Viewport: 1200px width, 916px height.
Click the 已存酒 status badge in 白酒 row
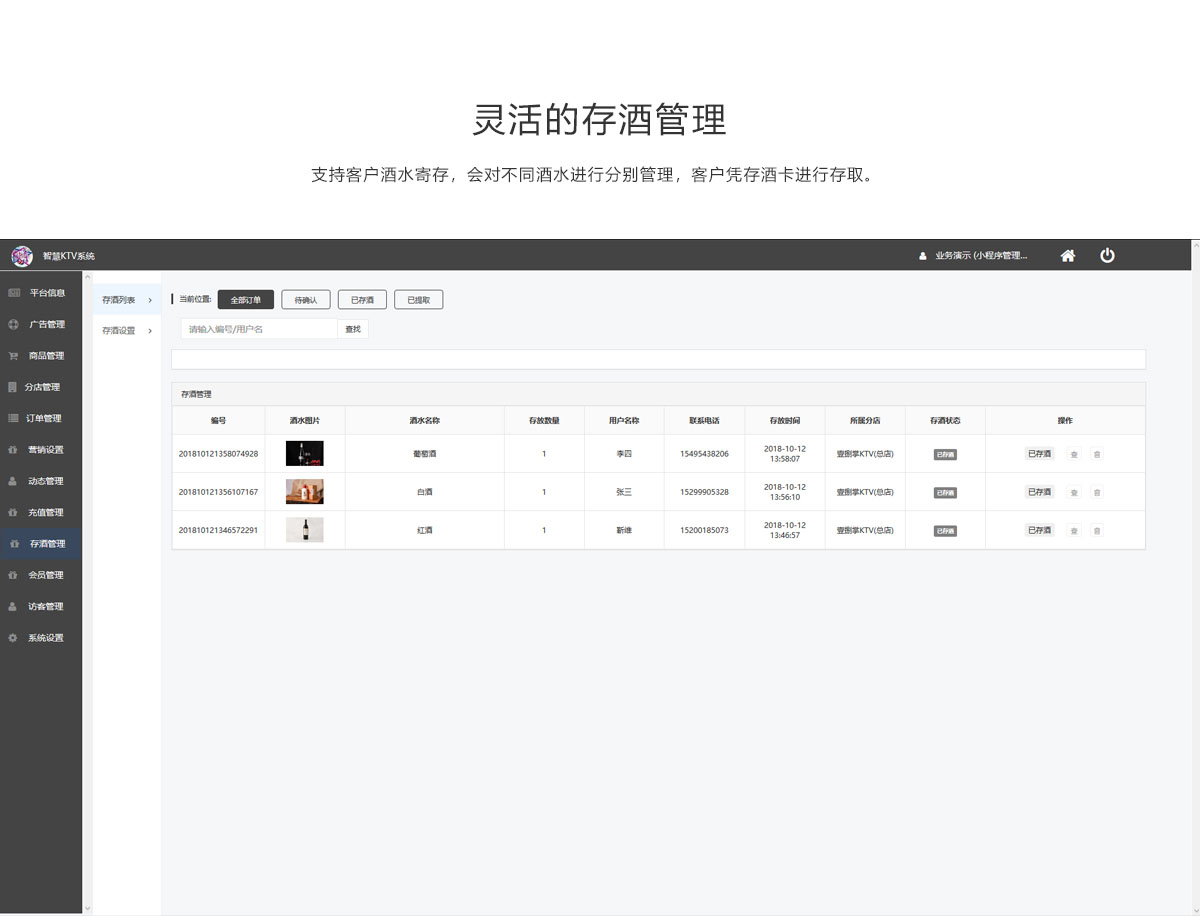click(x=945, y=492)
